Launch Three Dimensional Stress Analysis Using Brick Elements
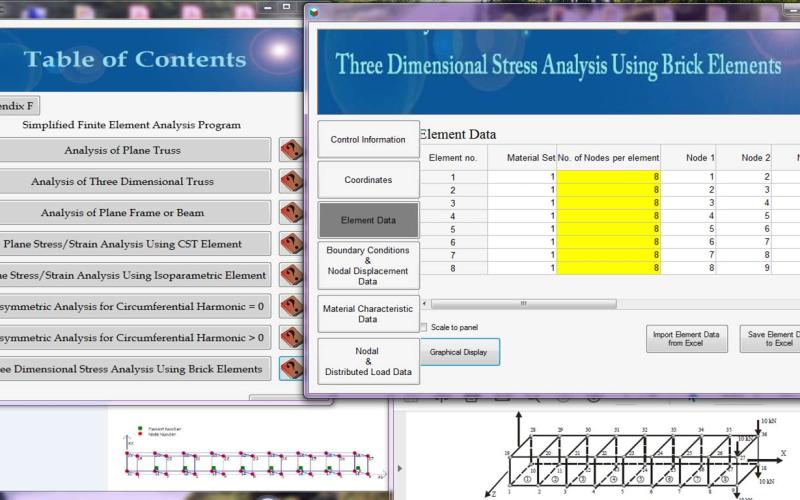The width and height of the screenshot is (800, 500). (135, 368)
